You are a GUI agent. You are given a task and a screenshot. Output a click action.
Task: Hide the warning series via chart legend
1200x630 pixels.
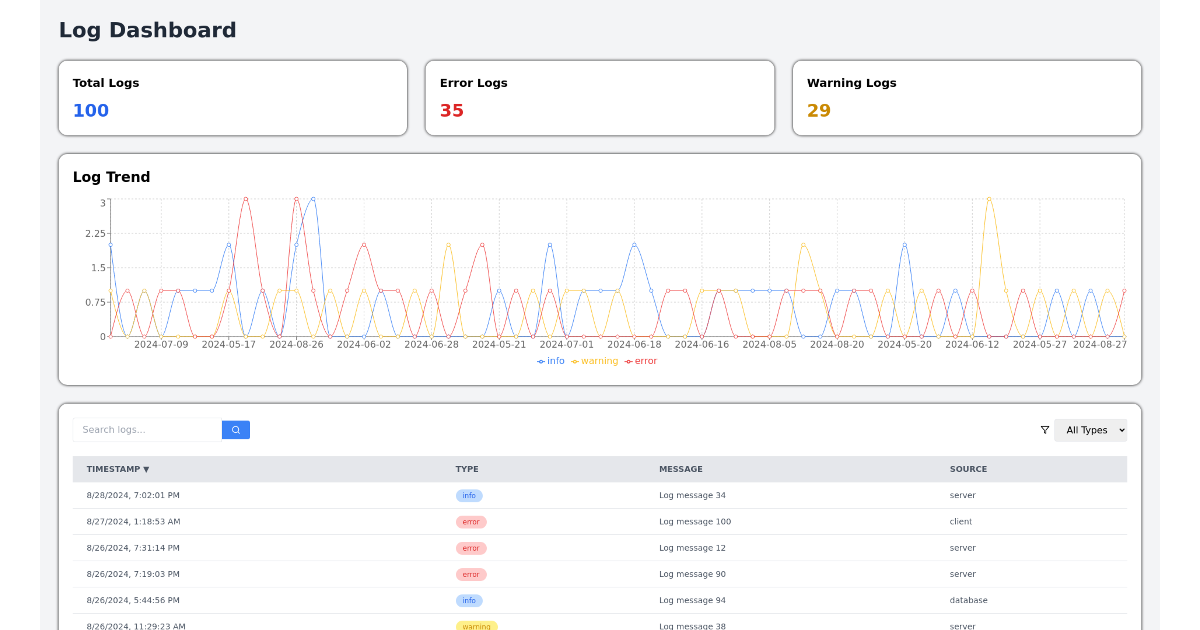coord(595,361)
